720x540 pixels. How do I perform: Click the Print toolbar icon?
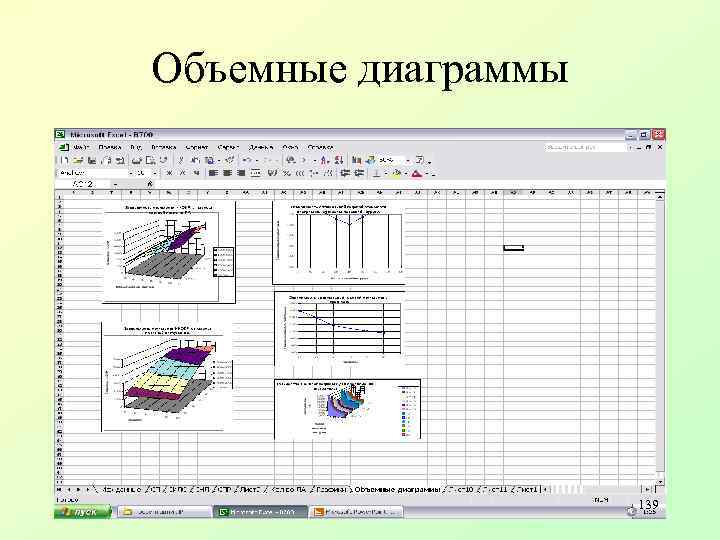coord(136,160)
